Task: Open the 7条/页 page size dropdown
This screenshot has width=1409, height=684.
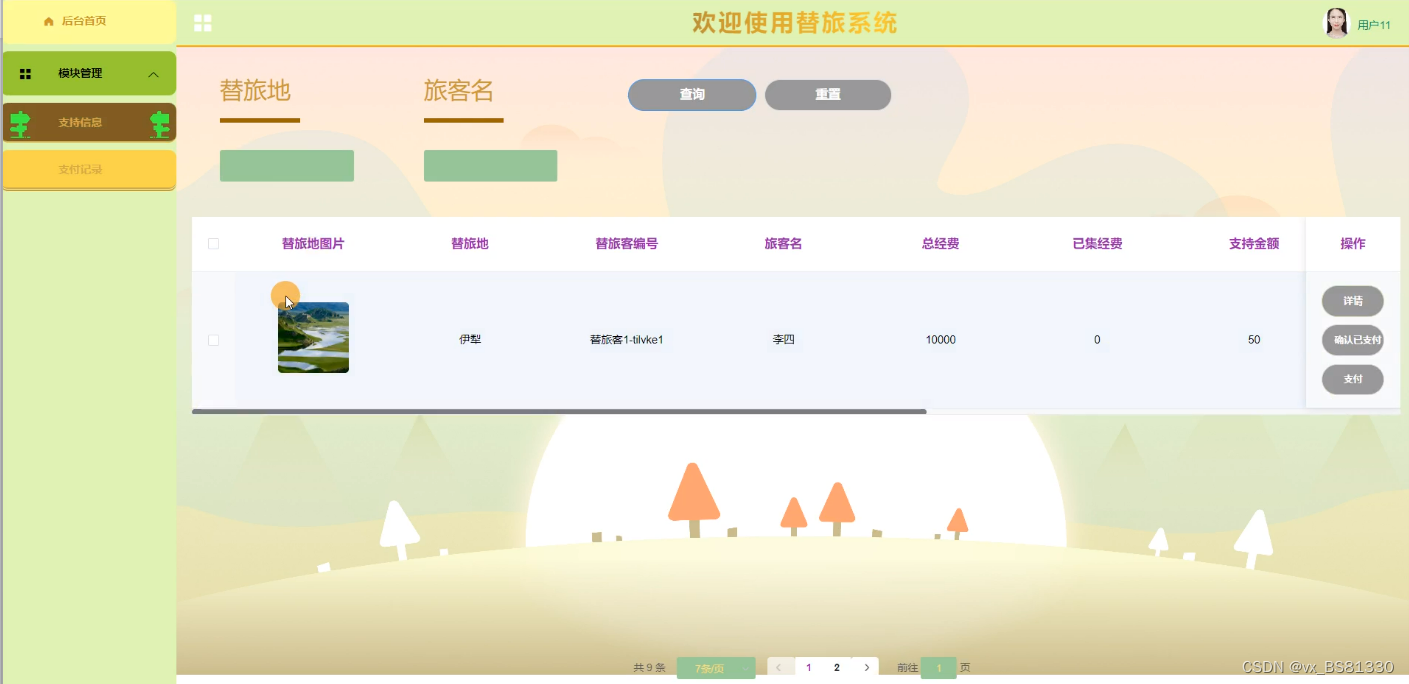Action: coord(716,668)
